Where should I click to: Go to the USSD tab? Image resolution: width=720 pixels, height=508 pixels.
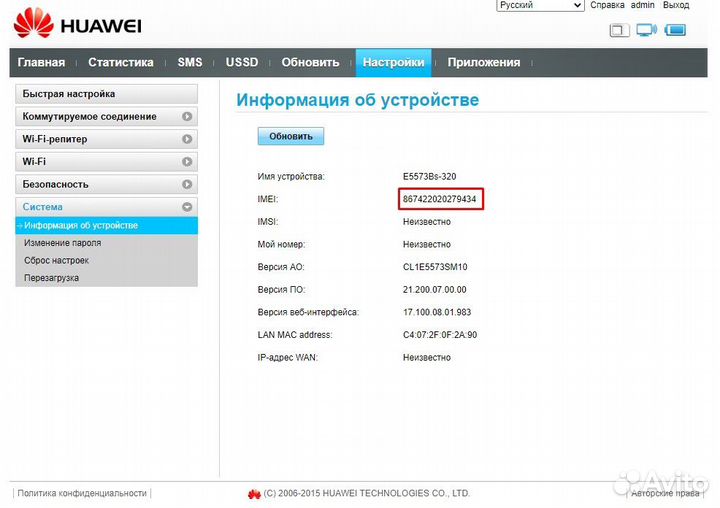tap(242, 62)
